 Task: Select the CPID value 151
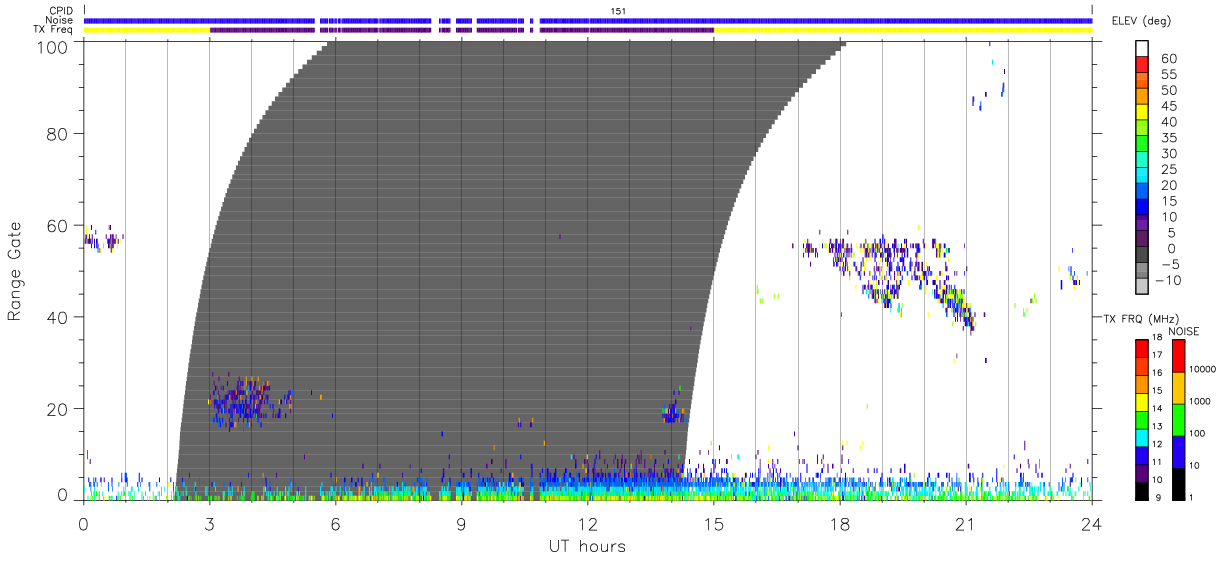[x=618, y=11]
